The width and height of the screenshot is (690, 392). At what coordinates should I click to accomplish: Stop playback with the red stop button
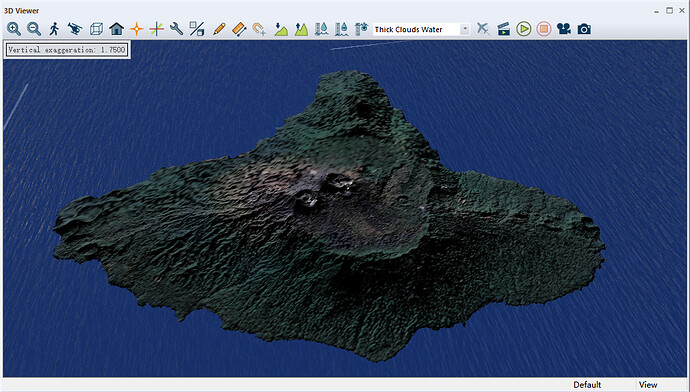544,29
